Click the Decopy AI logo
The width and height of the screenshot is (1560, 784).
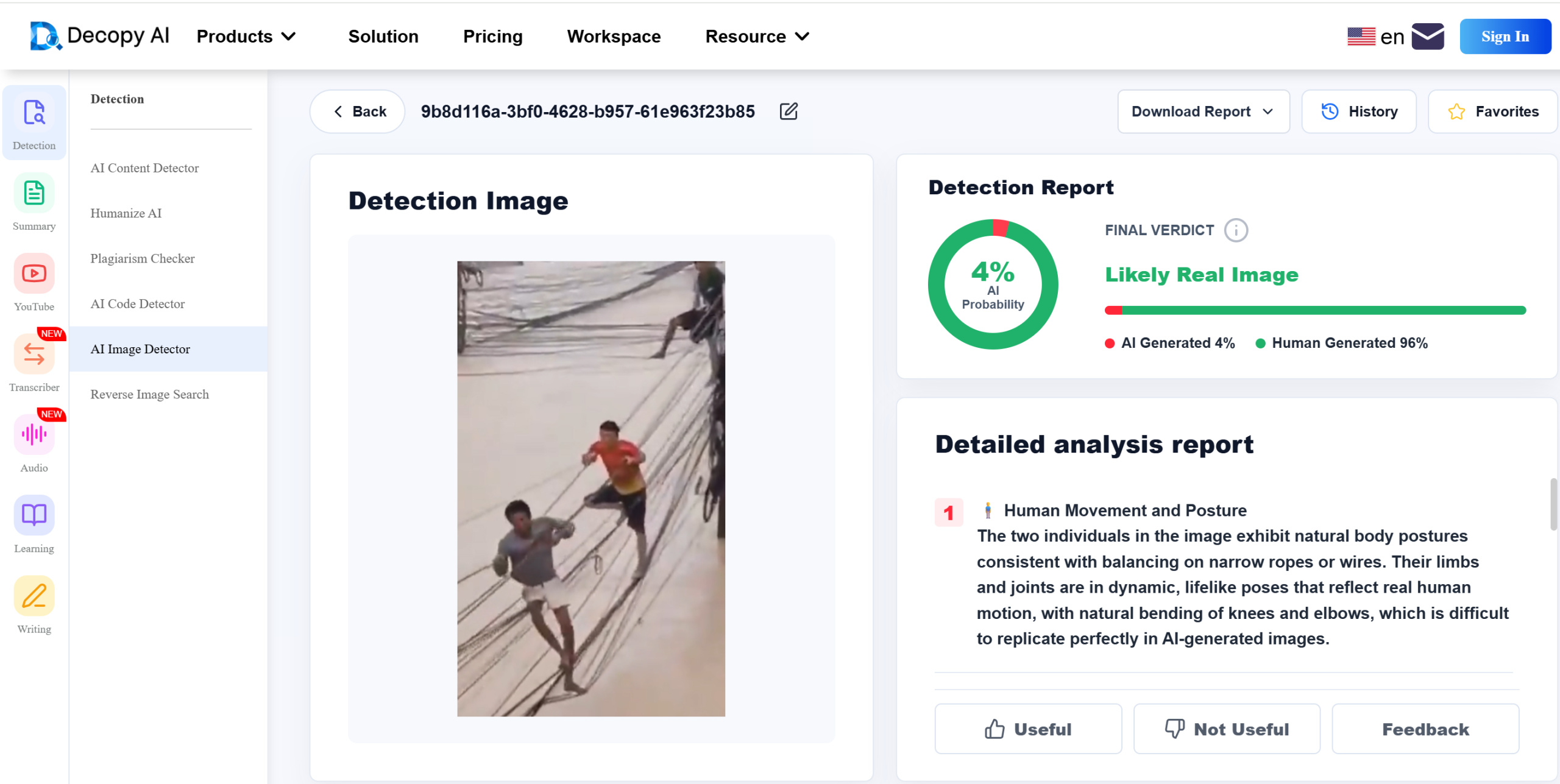(100, 36)
